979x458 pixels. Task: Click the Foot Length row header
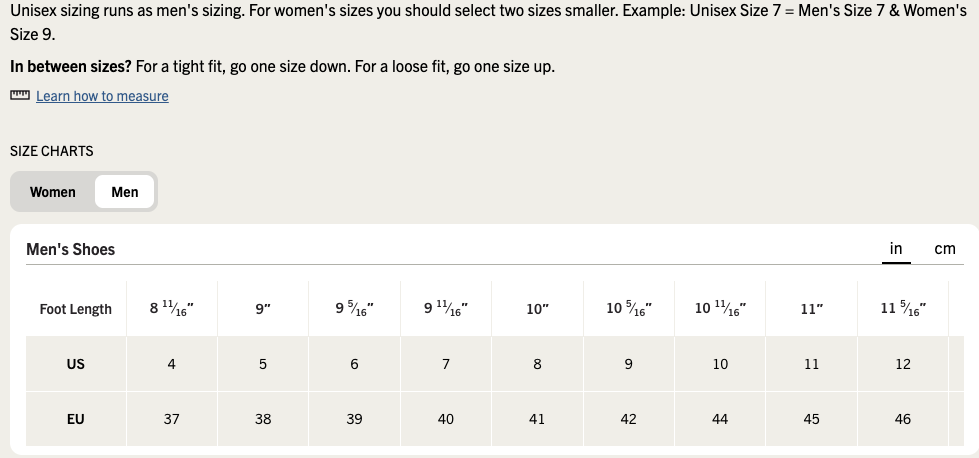[76, 309]
